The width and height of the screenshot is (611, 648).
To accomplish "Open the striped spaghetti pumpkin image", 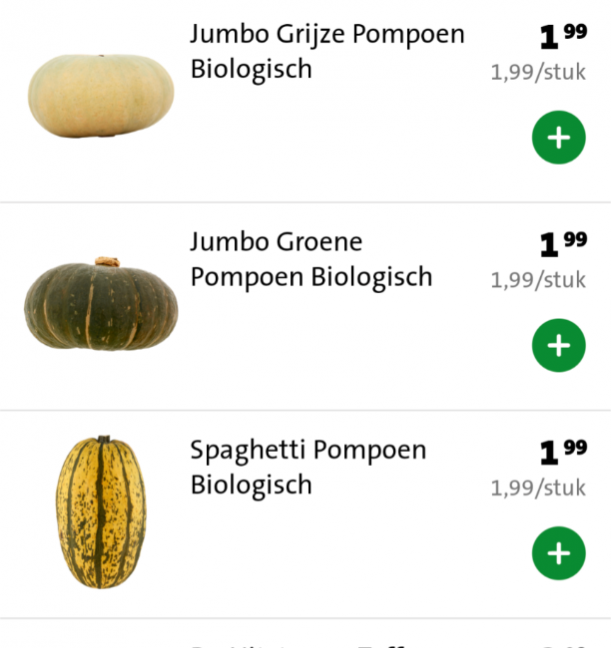I will pos(100,511).
